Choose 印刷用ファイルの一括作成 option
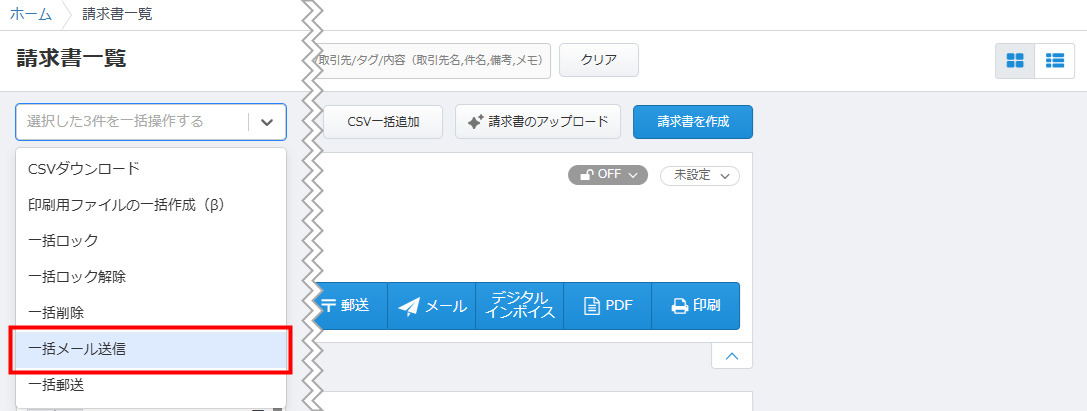1087x411 pixels. 125,204
